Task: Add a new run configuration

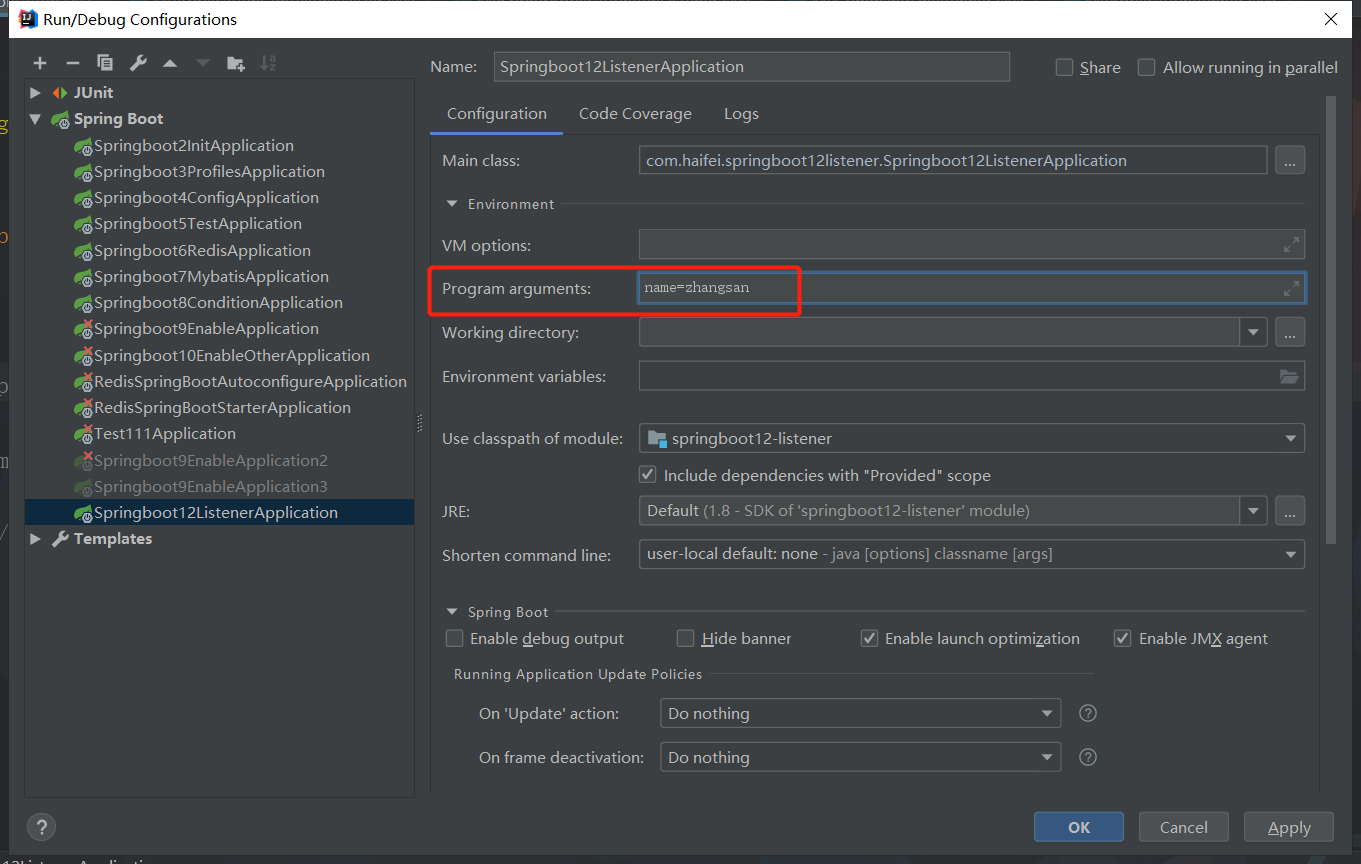Action: point(40,63)
